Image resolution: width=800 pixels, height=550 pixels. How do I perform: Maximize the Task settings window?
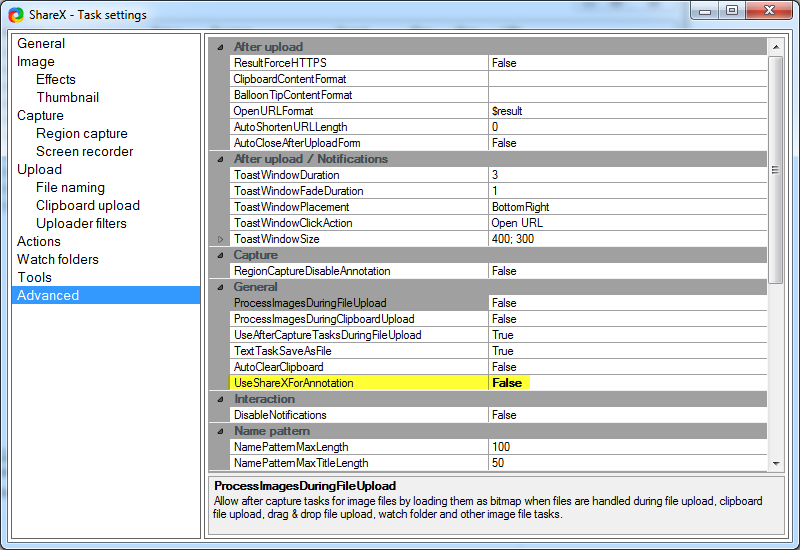click(732, 11)
